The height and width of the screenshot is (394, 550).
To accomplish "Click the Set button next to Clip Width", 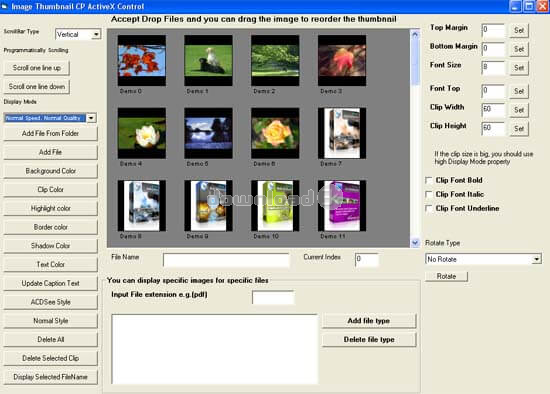I will pos(519,110).
